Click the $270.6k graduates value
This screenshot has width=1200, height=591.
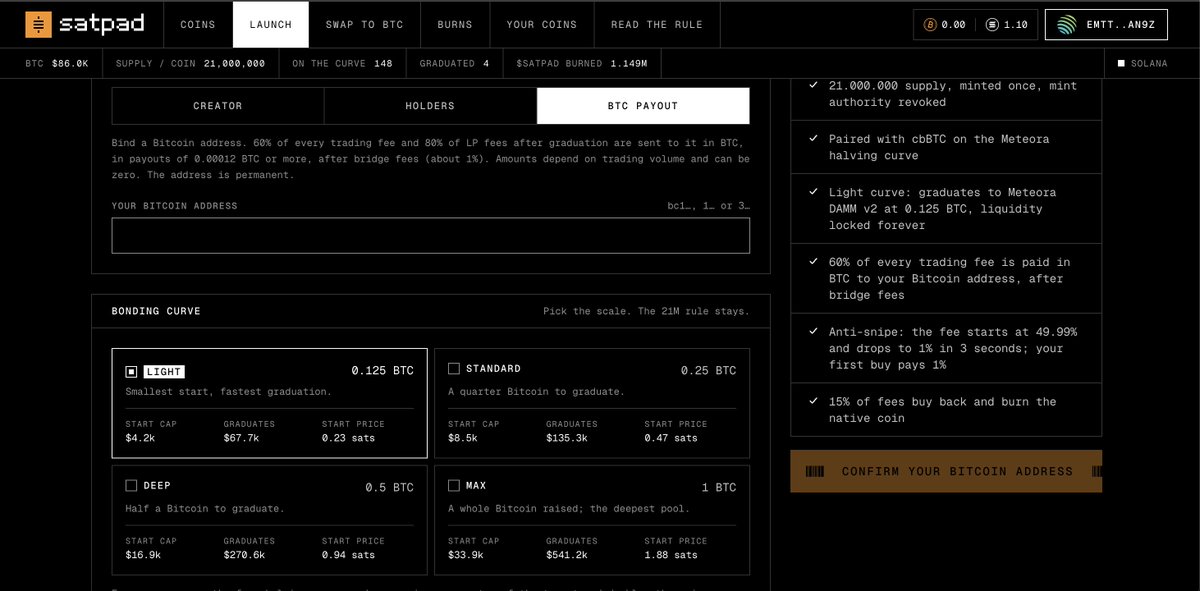pos(245,555)
